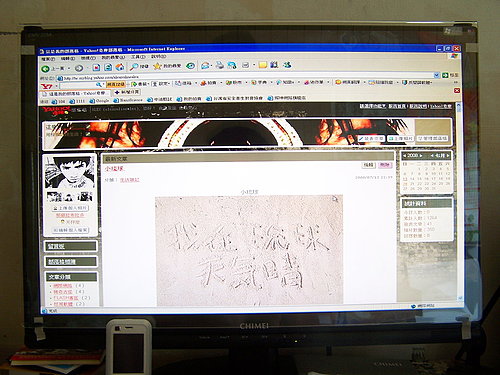Click Yahoo toolbar search magnifier icon
The image size is (500, 375).
[x=98, y=85]
